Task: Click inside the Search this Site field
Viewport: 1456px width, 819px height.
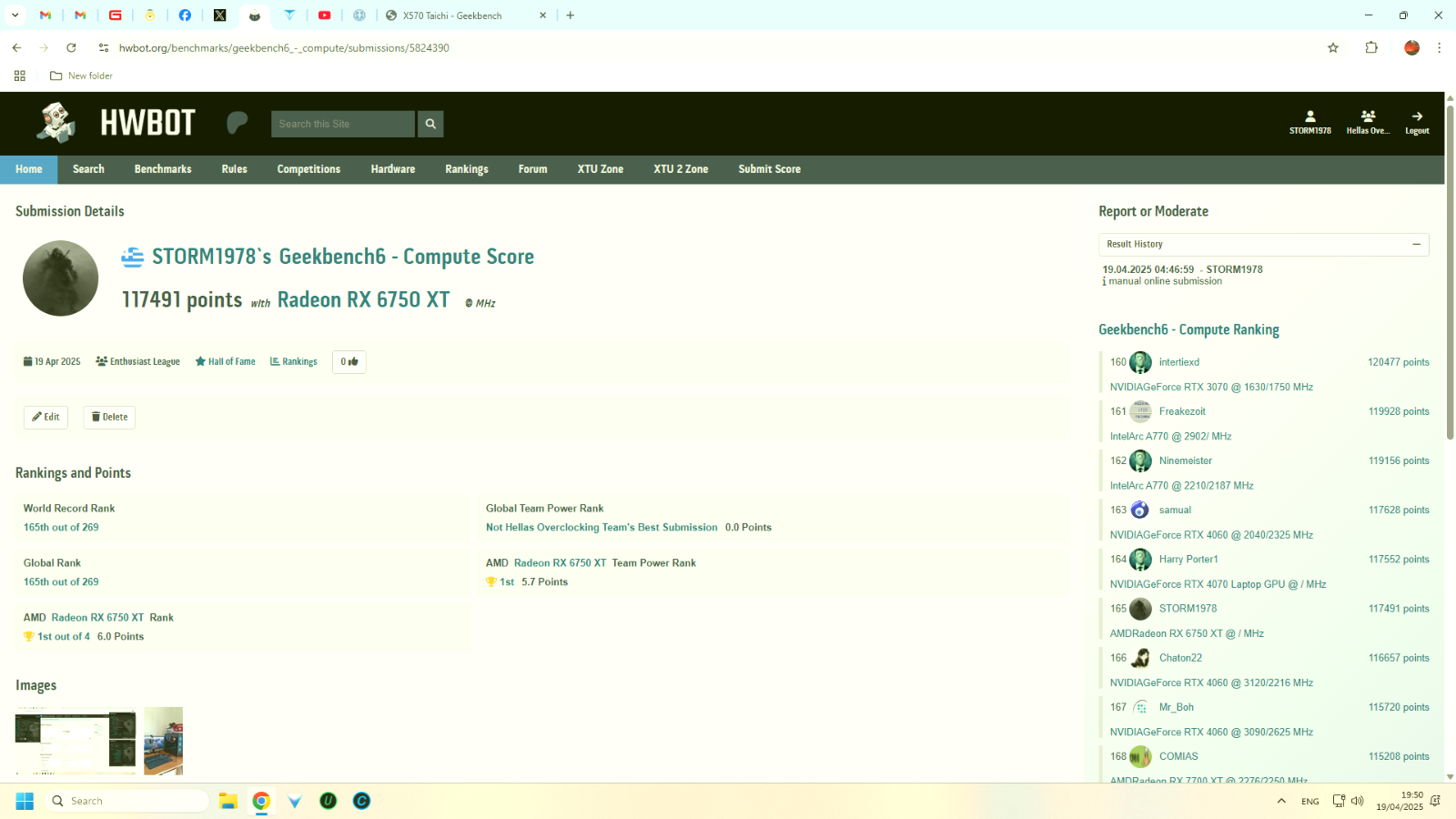Action: [x=343, y=124]
